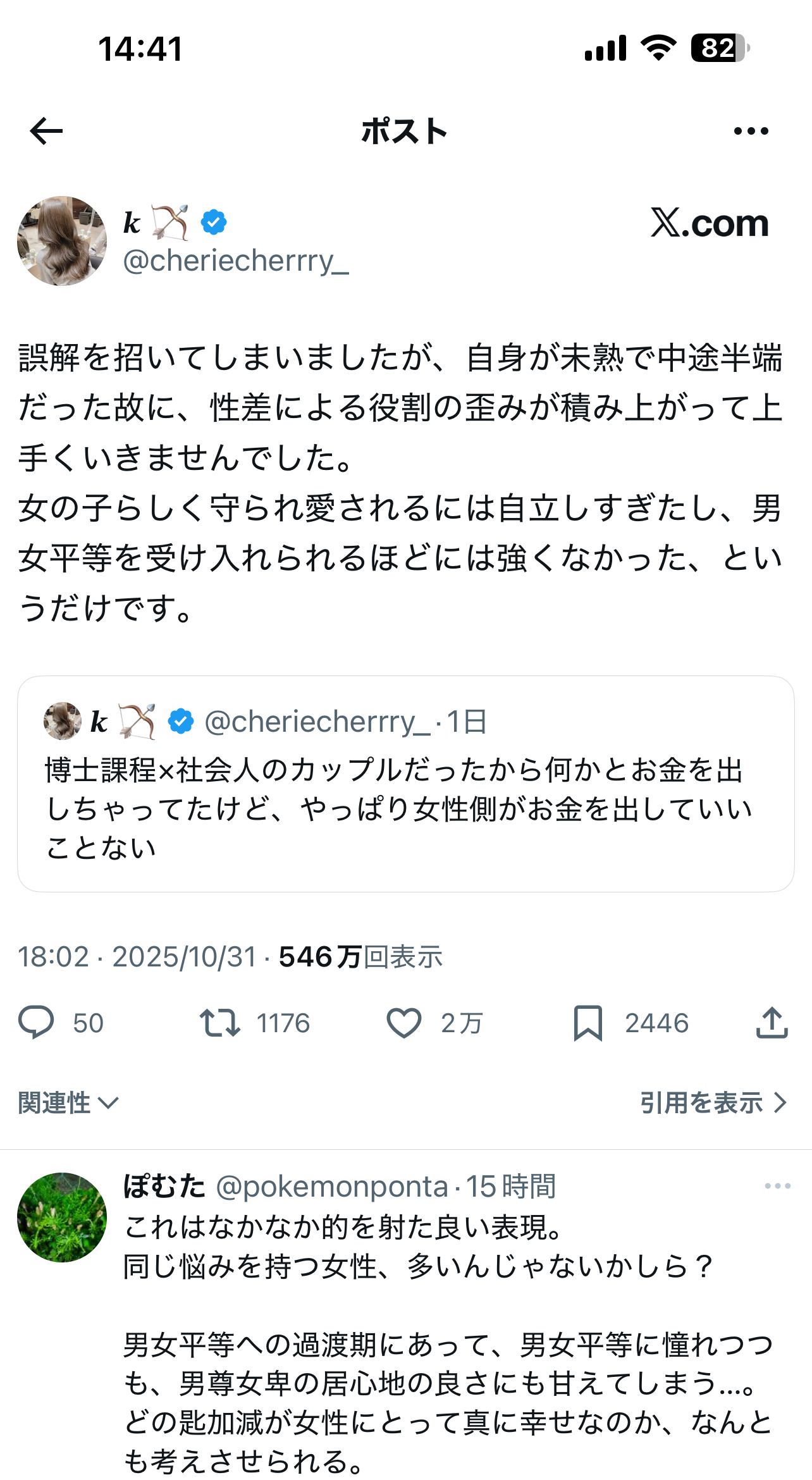The width and height of the screenshot is (812, 1480).
Task: Tap the 18:02 · 2025/10/31 timestamp
Action: click(137, 957)
